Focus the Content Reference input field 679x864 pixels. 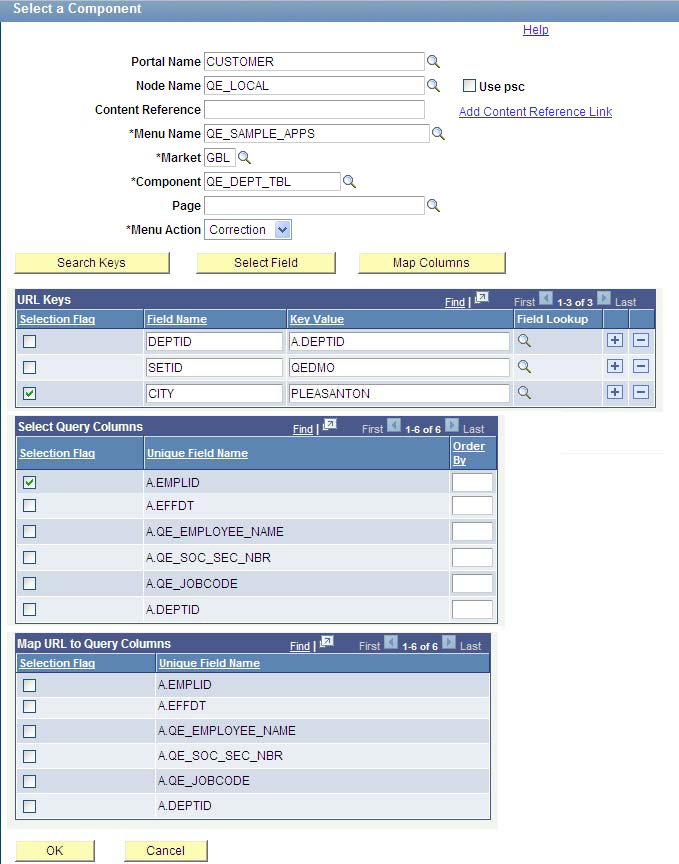pos(314,110)
